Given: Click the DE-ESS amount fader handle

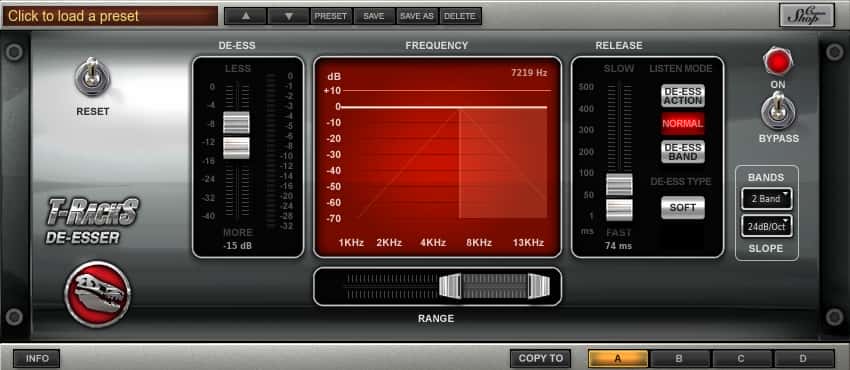Looking at the screenshot, I should 236,135.
